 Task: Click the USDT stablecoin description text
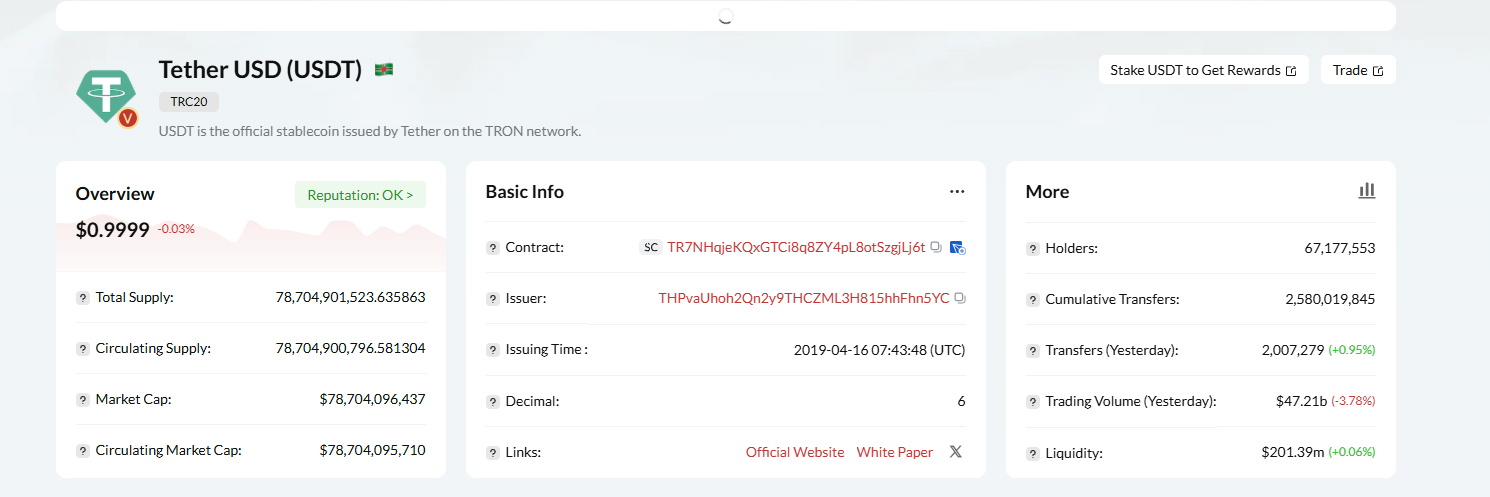coord(370,131)
